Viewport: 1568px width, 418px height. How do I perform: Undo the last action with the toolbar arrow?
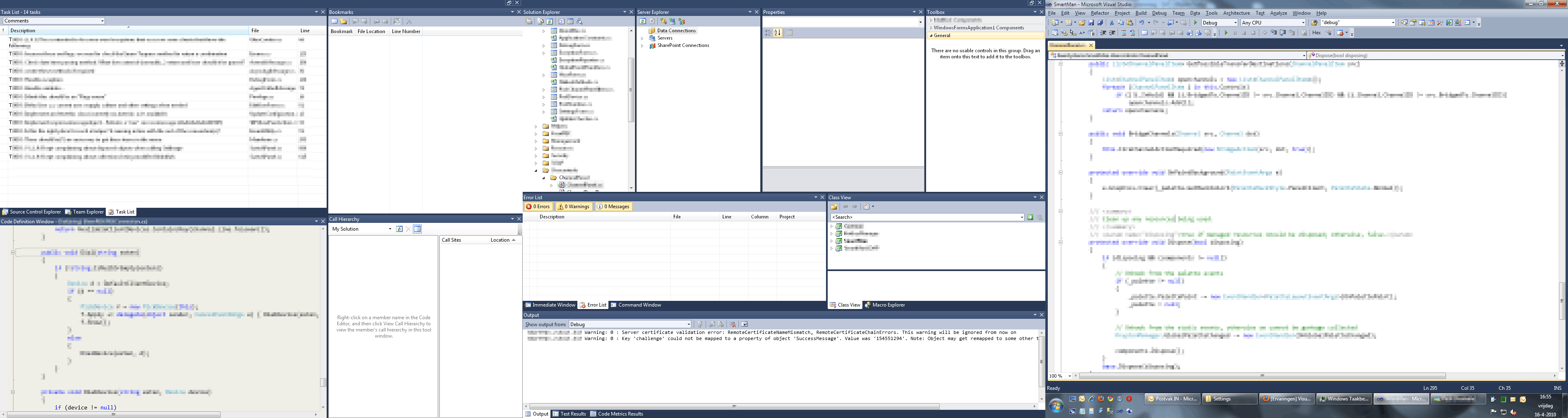[x=1142, y=22]
